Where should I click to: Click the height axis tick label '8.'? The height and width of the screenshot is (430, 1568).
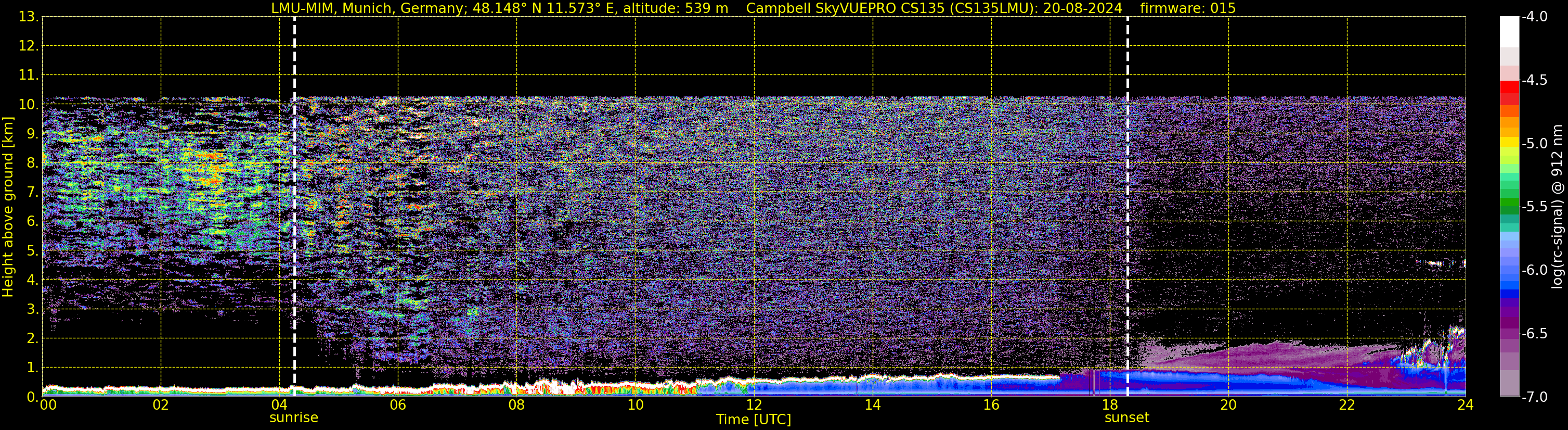(x=32, y=162)
